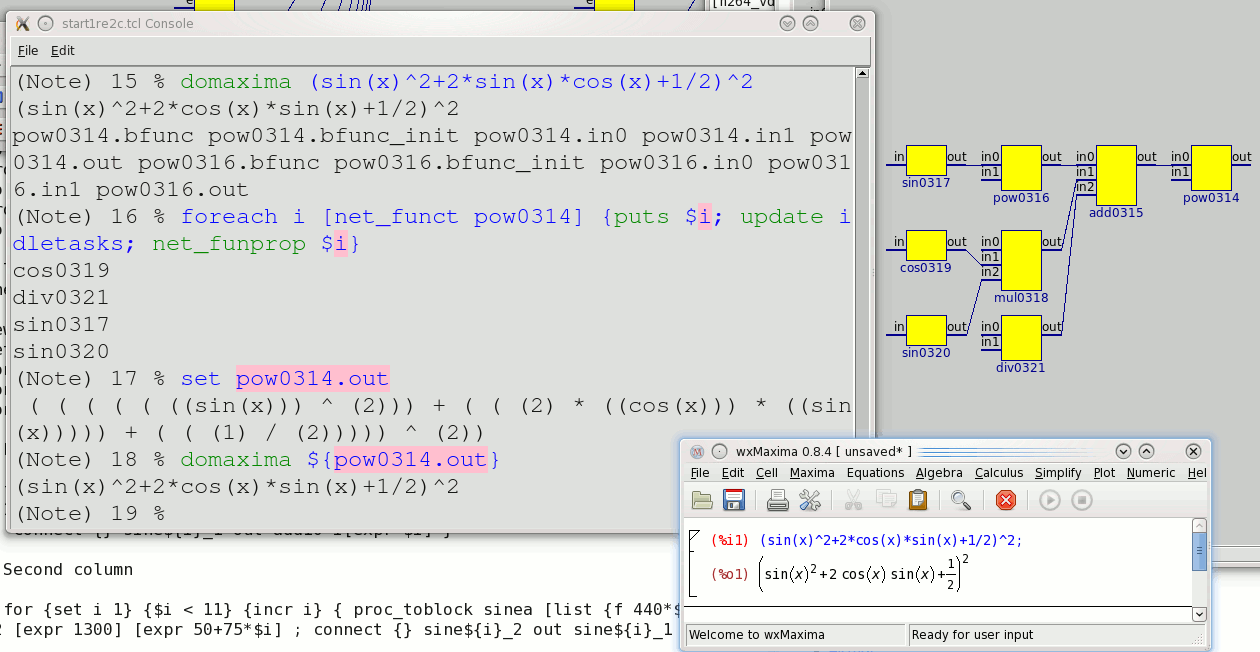Click out port label of pow0314 block

[1241, 157]
